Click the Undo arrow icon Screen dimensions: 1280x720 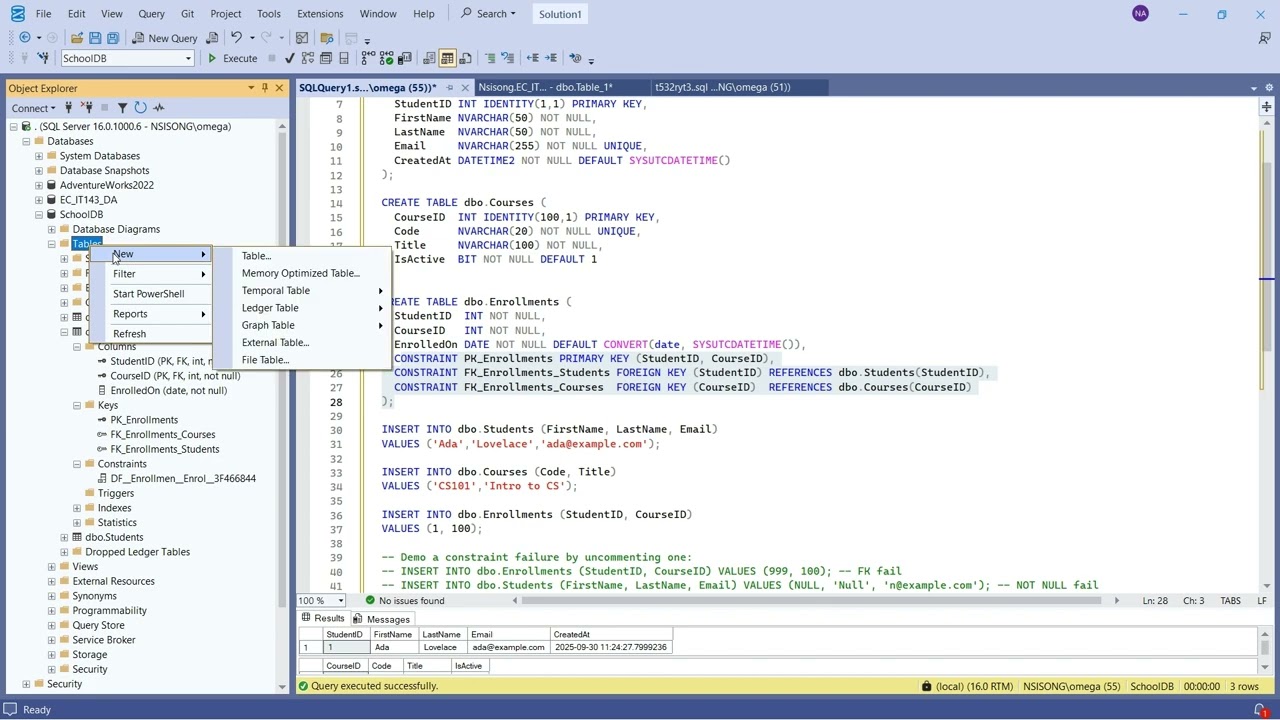pyautogui.click(x=236, y=38)
